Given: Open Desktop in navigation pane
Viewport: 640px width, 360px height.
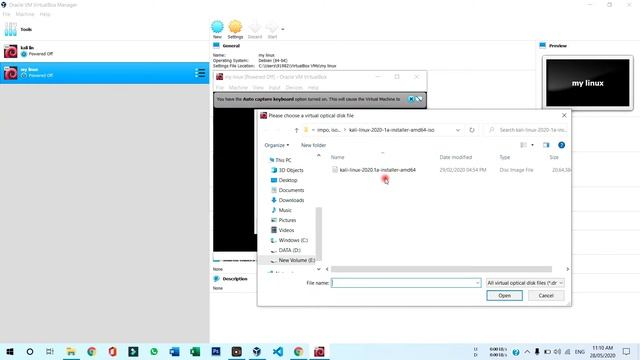Looking at the screenshot, I should pyautogui.click(x=288, y=180).
